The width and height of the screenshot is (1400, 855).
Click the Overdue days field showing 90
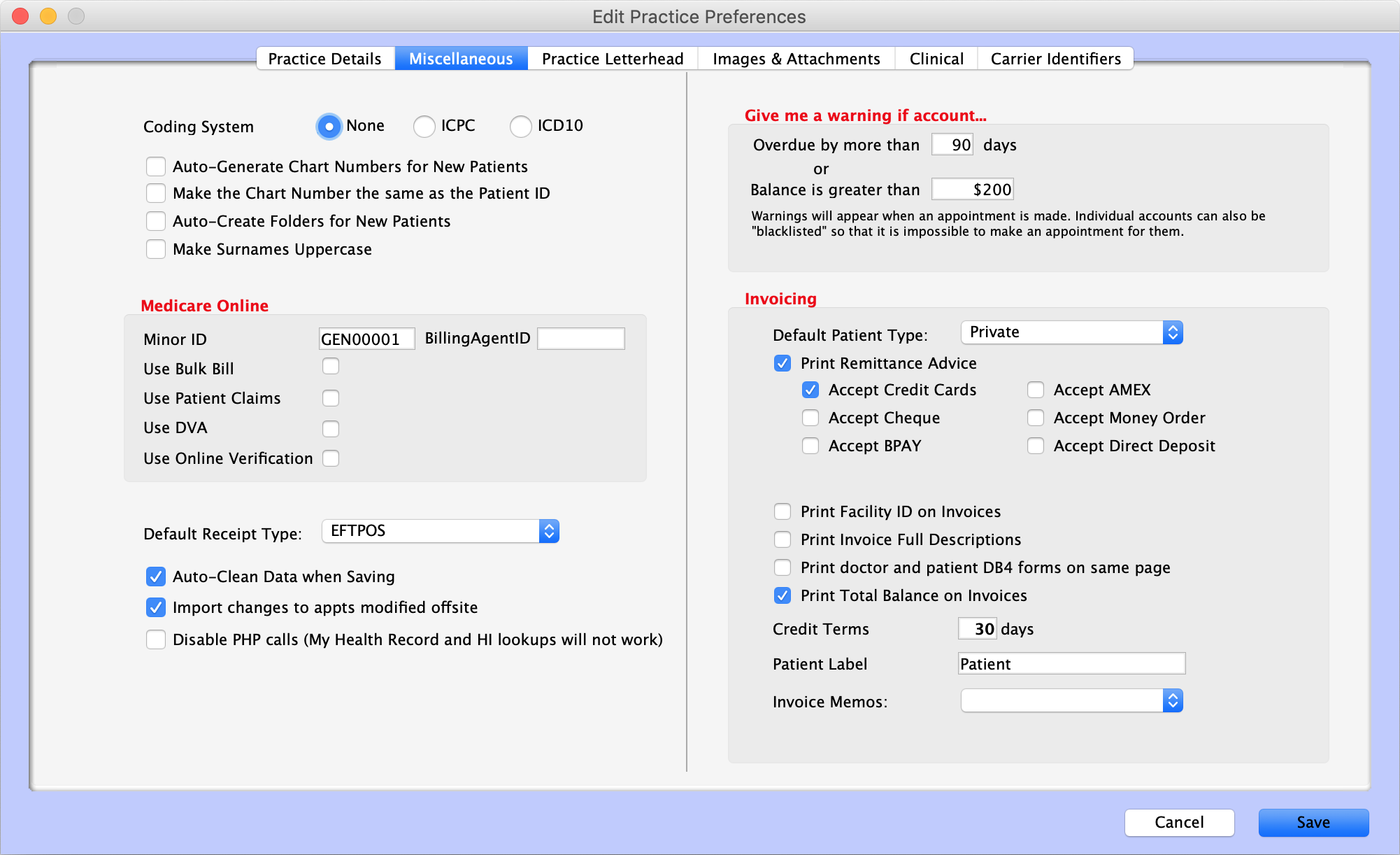coord(952,145)
